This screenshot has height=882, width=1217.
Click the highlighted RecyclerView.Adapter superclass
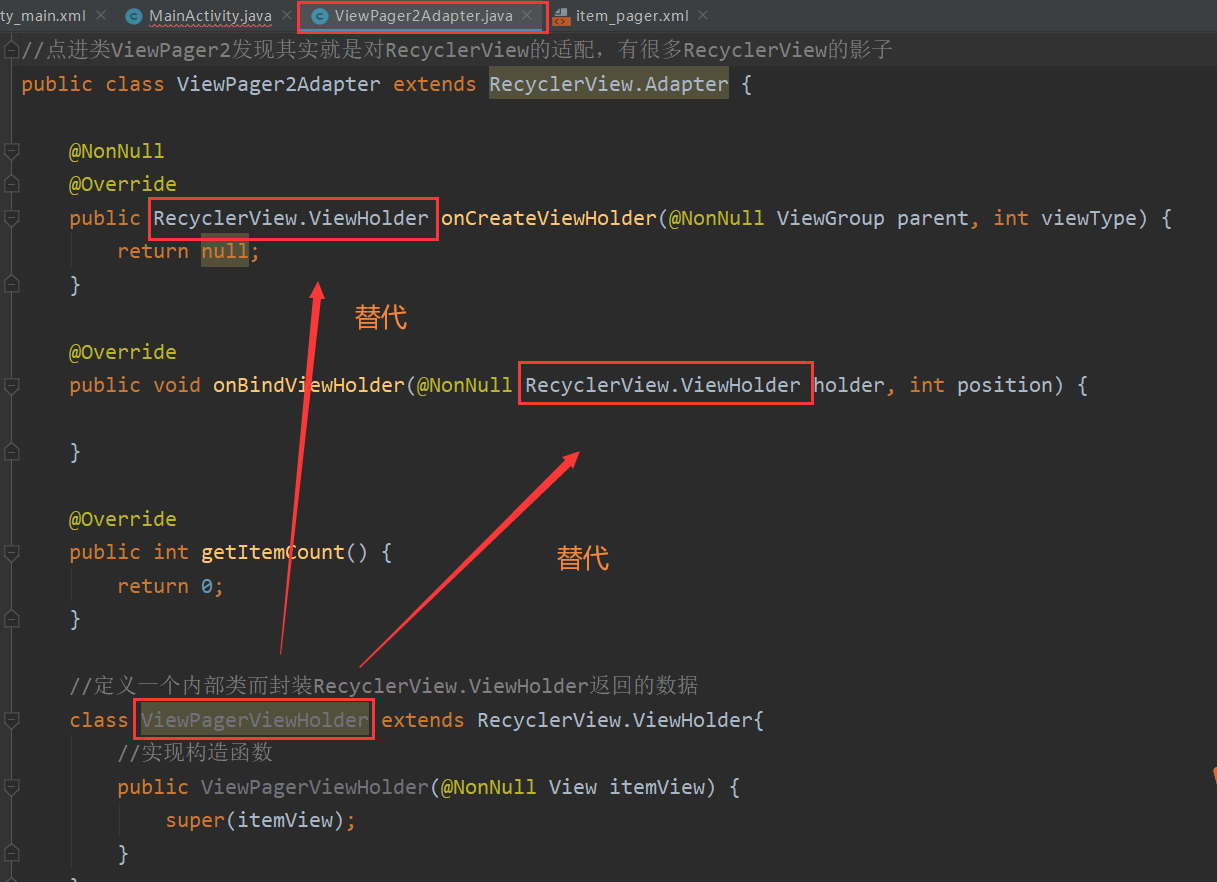(x=609, y=84)
